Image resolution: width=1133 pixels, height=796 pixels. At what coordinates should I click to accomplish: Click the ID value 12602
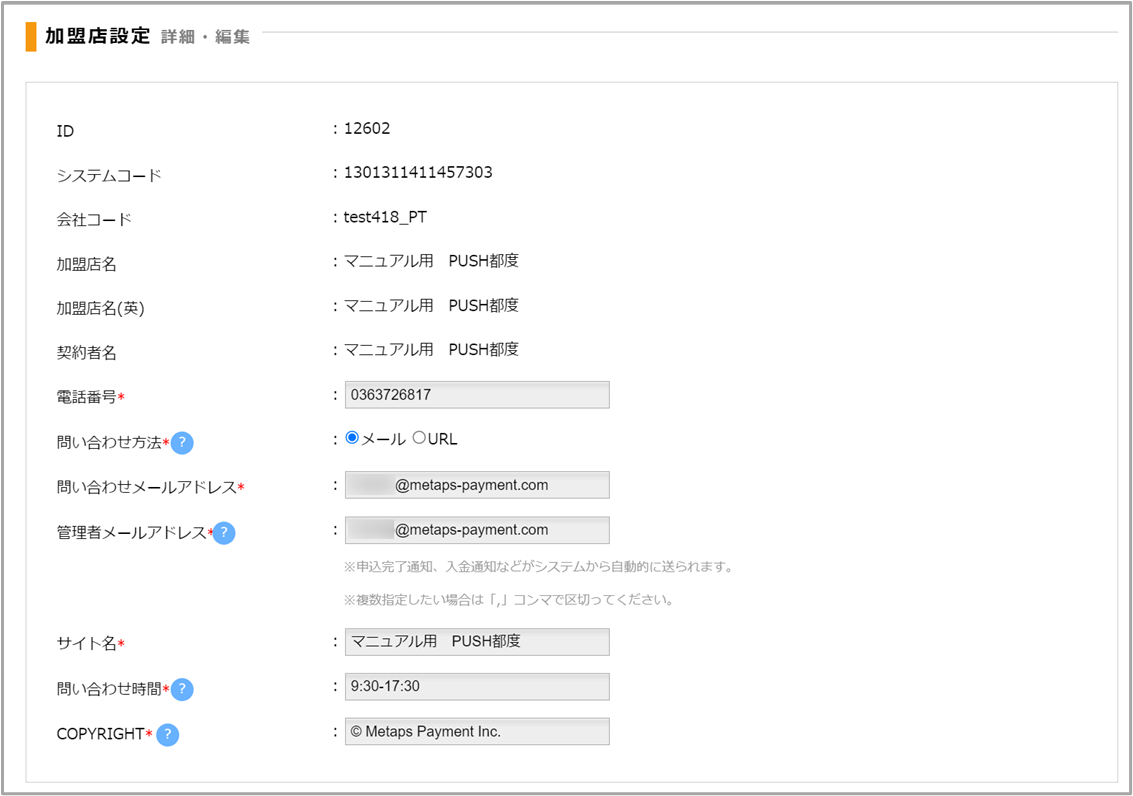pyautogui.click(x=366, y=129)
